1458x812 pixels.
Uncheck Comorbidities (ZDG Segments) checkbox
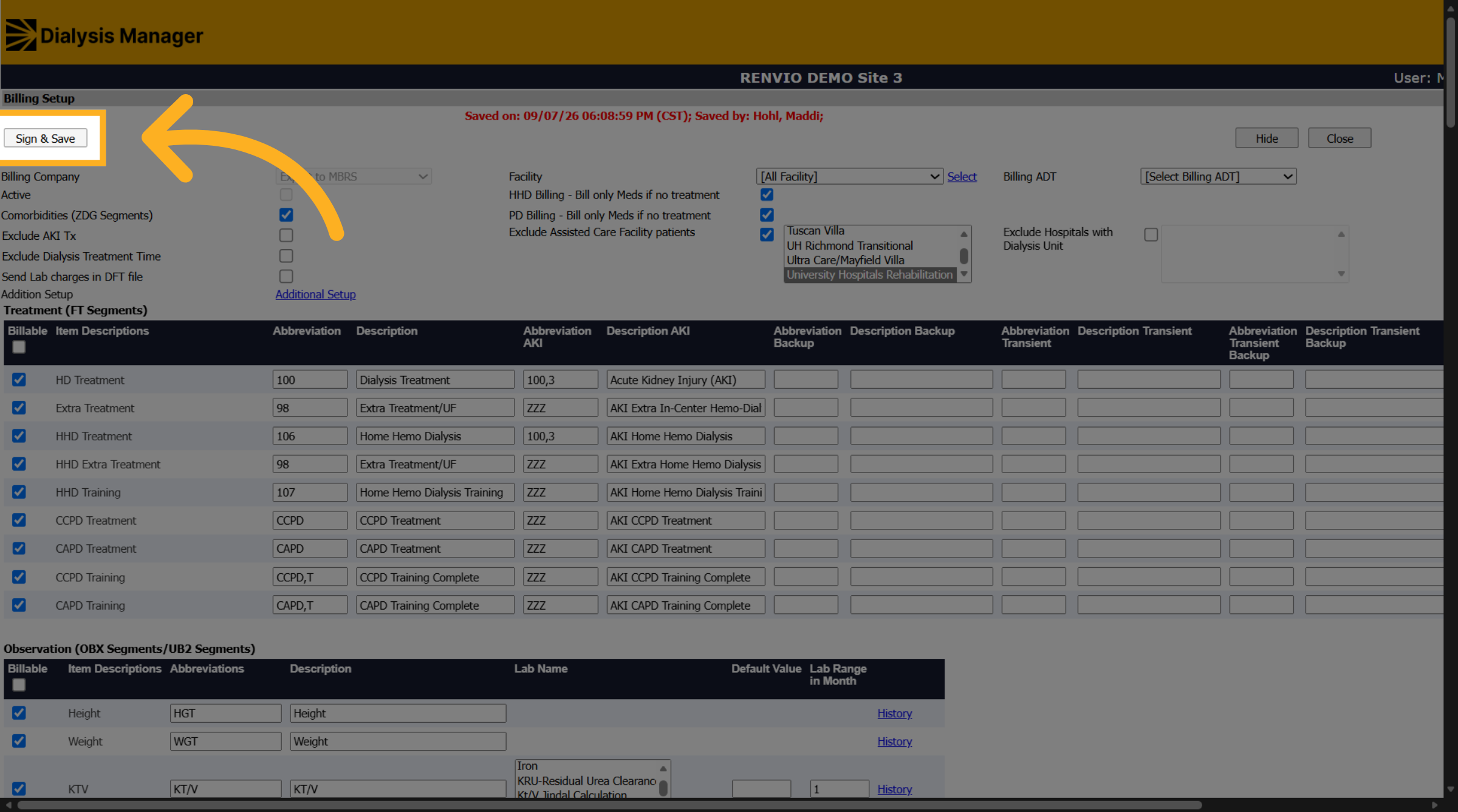point(286,215)
